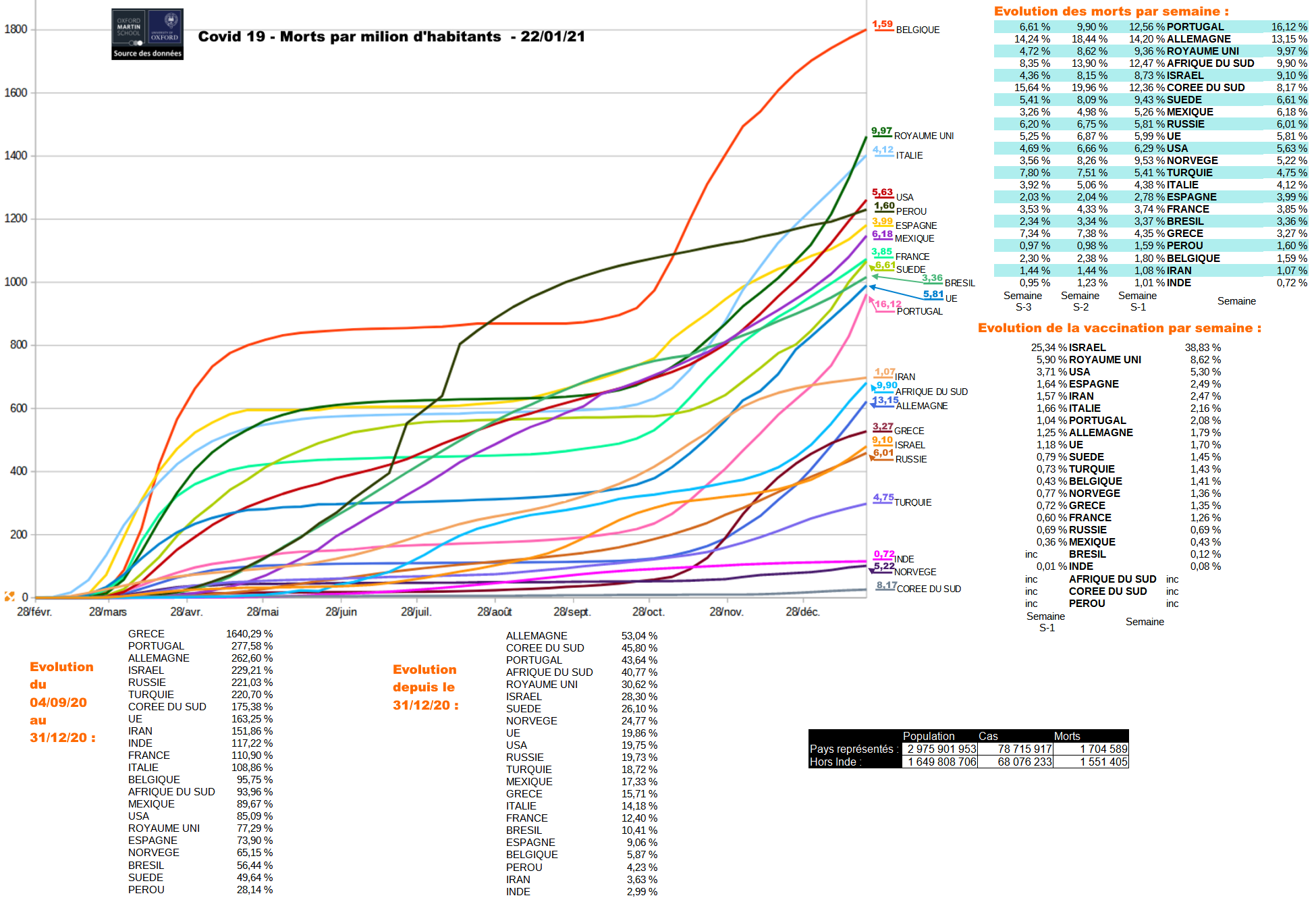This screenshot has width=1316, height=900.
Task: Click the Oxford Martin School source logo
Action: coord(129,28)
